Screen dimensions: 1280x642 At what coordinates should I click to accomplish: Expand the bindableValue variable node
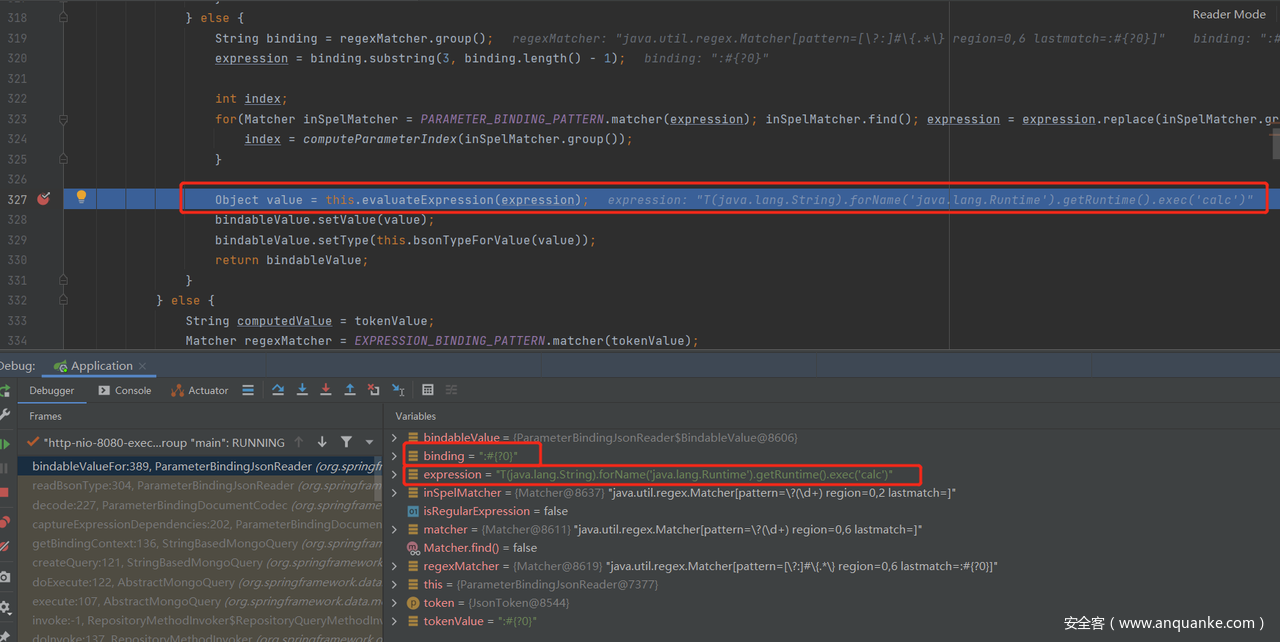point(395,438)
